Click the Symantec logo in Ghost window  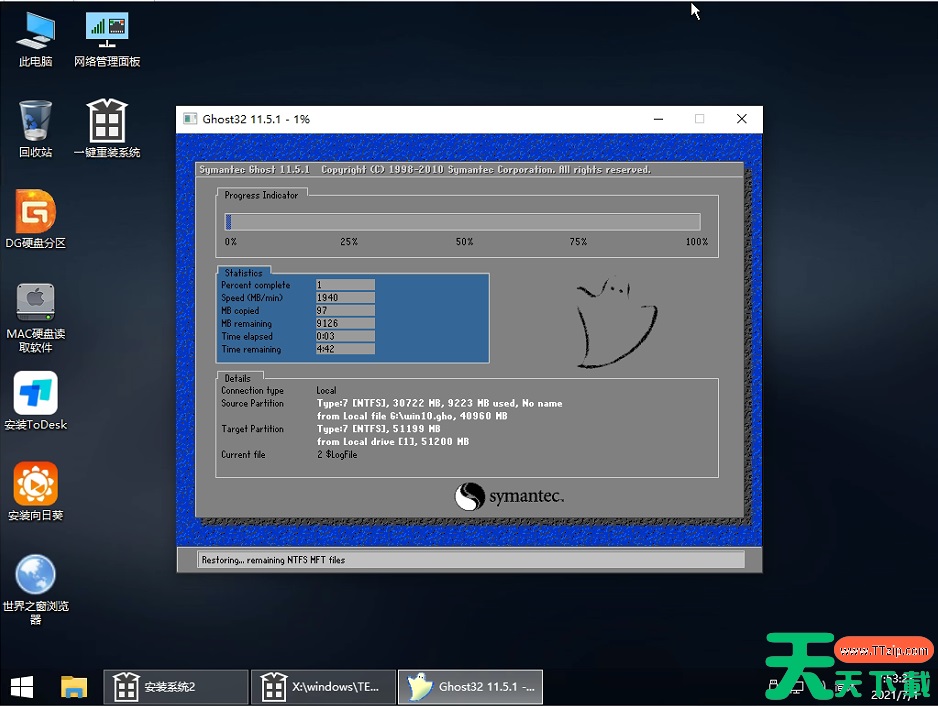[510, 496]
